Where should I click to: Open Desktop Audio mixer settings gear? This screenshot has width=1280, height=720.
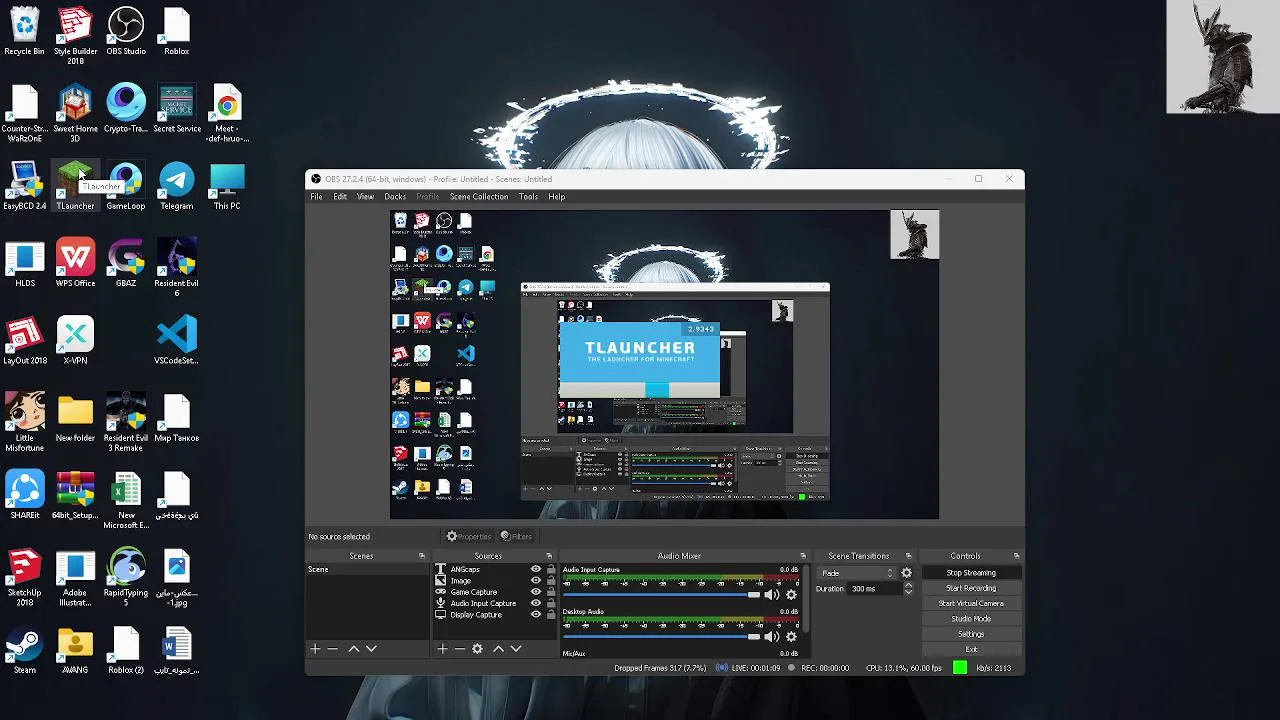(791, 637)
